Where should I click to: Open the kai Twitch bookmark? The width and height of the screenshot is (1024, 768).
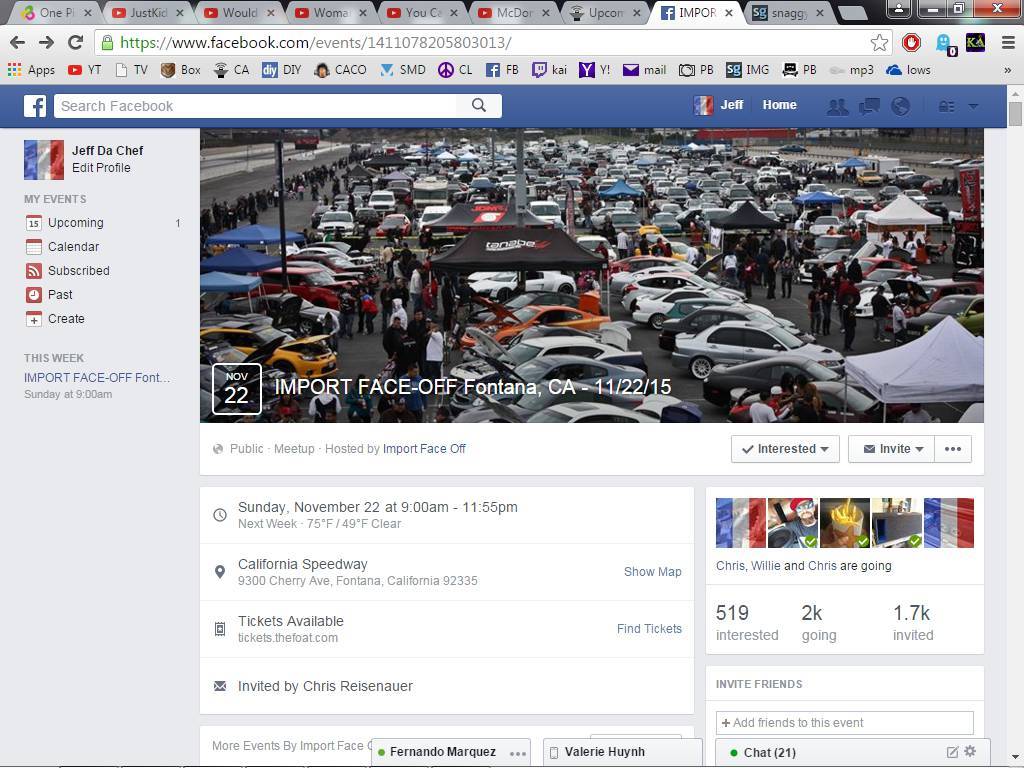click(x=549, y=70)
